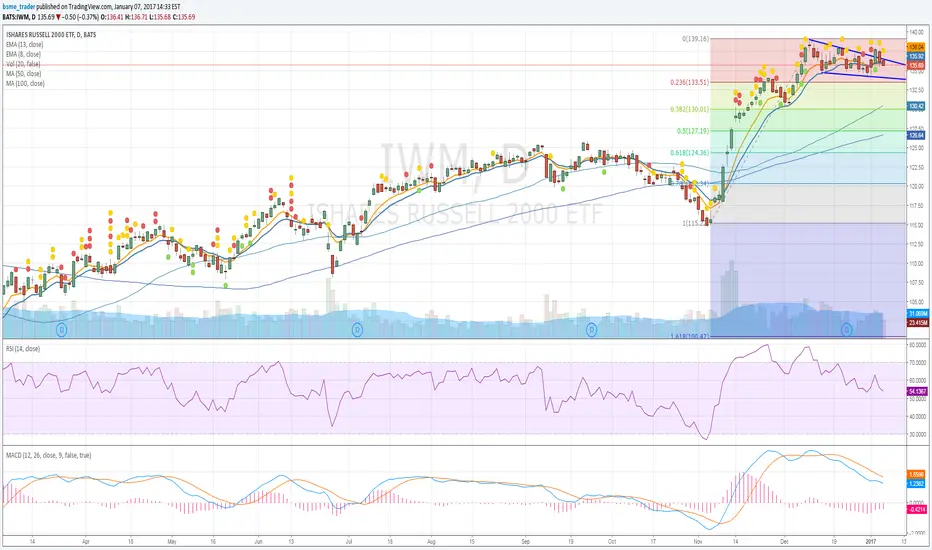Click the dividend D marker above Jul

357,329
